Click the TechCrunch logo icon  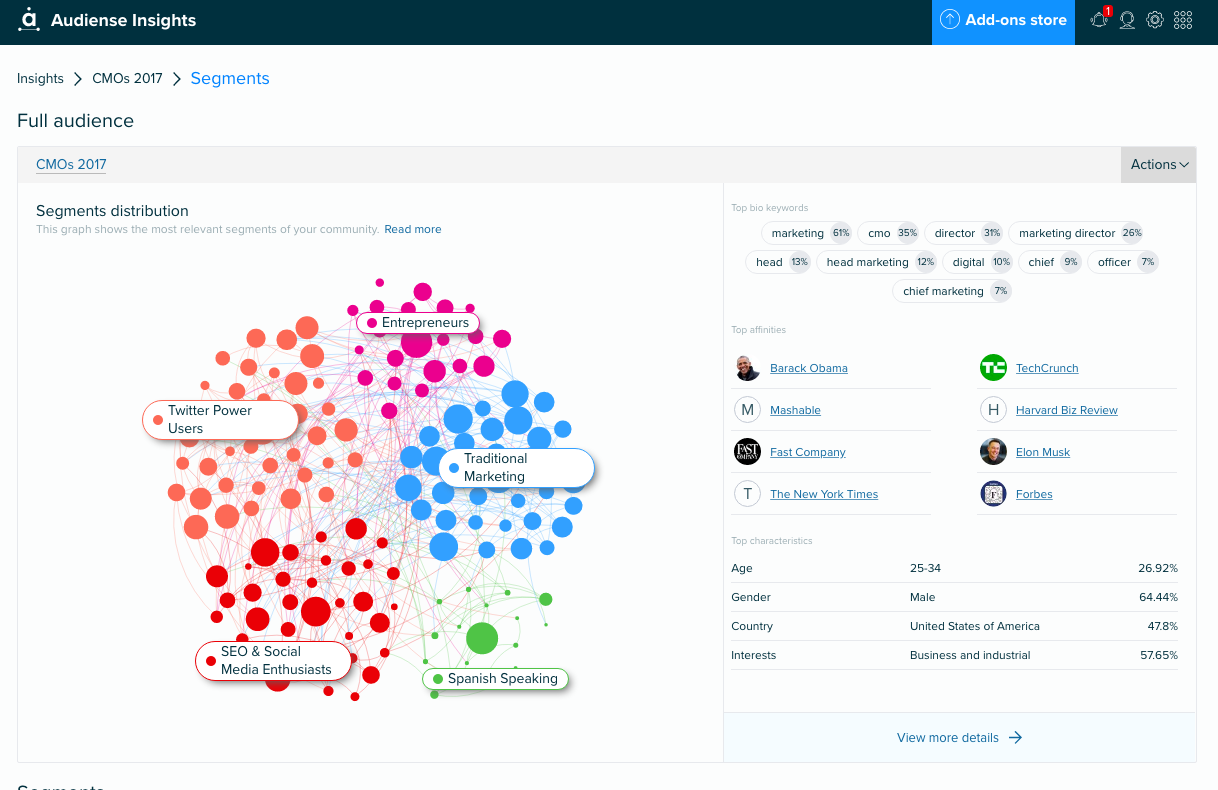point(993,368)
